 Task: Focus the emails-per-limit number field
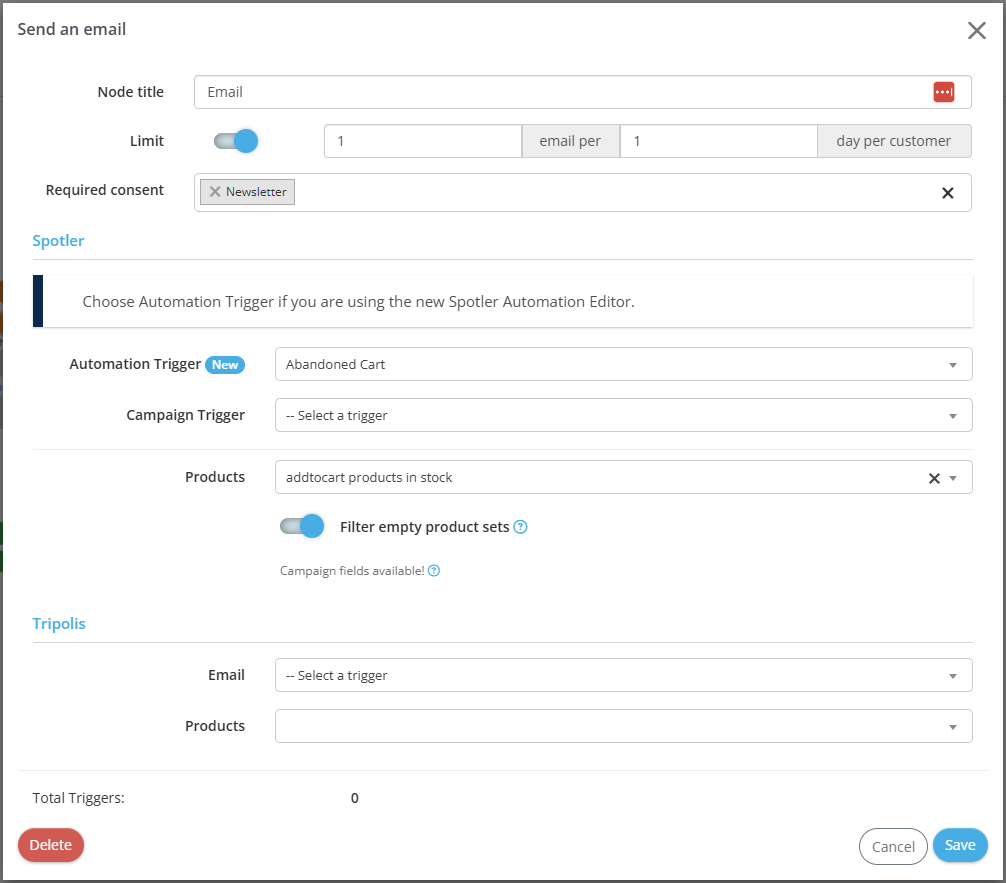click(x=422, y=141)
